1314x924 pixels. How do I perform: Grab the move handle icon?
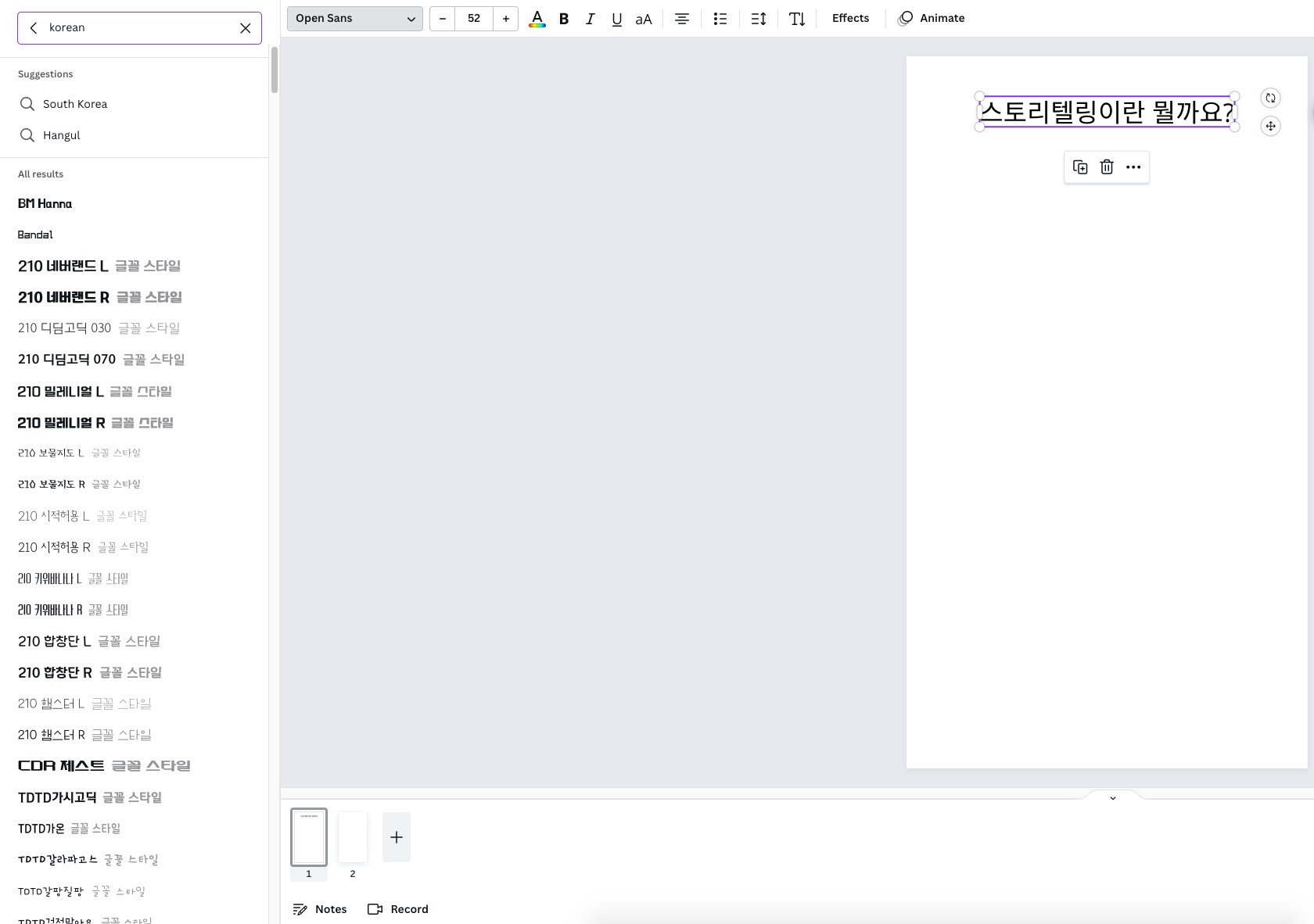[x=1271, y=126]
